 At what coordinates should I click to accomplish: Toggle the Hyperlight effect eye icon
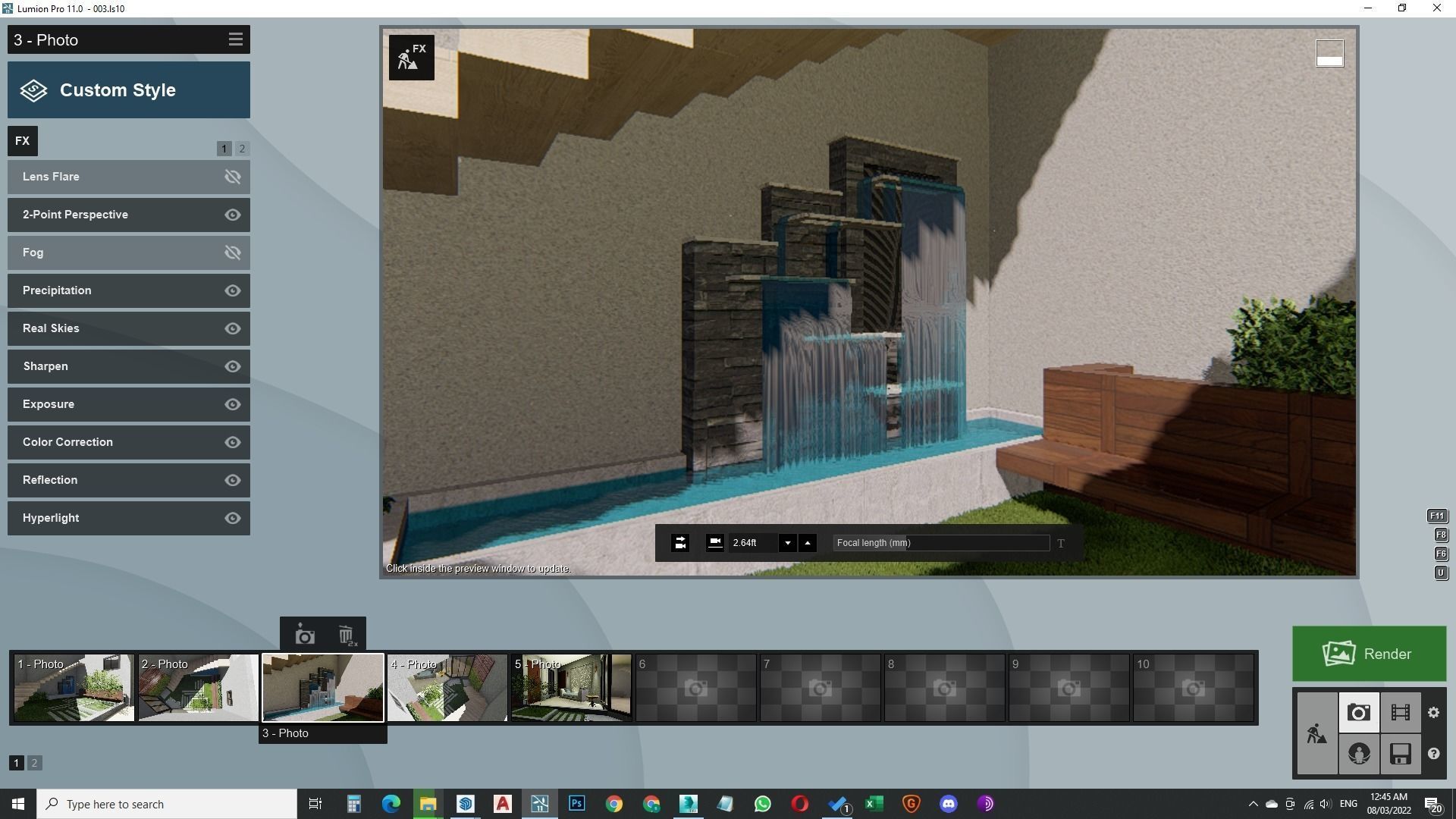[233, 518]
